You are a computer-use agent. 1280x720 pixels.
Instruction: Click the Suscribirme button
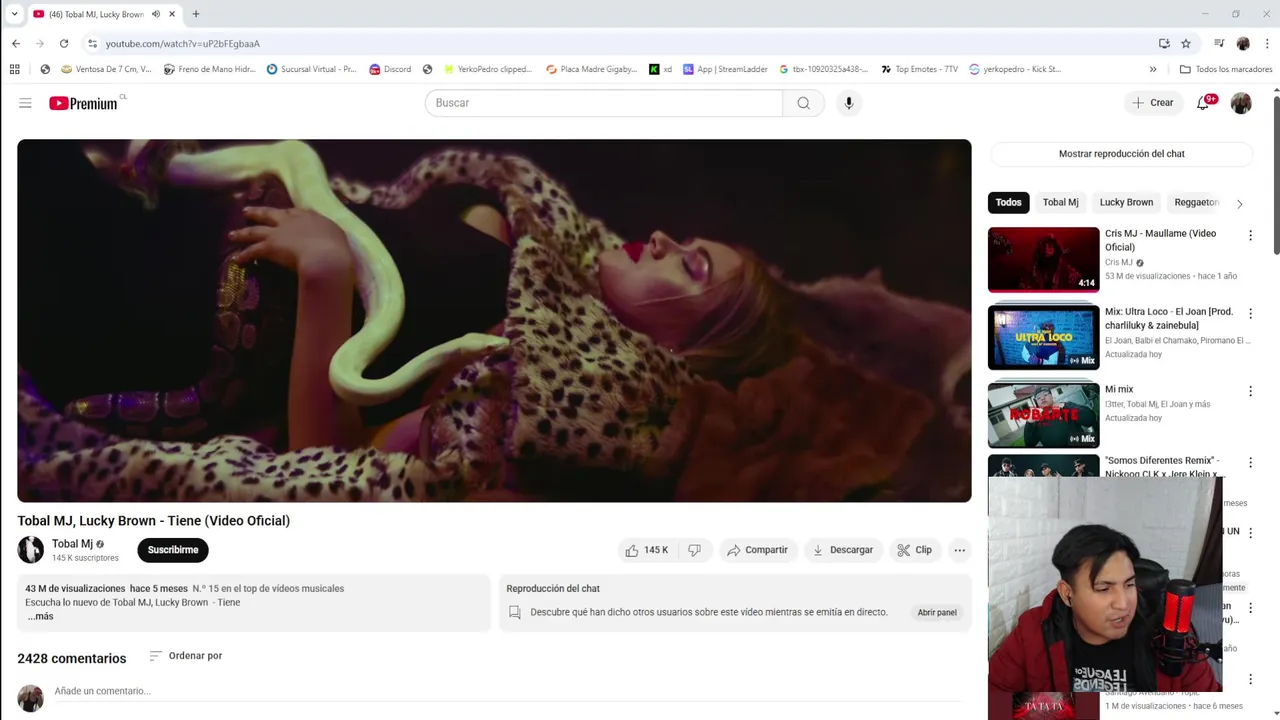coord(173,550)
